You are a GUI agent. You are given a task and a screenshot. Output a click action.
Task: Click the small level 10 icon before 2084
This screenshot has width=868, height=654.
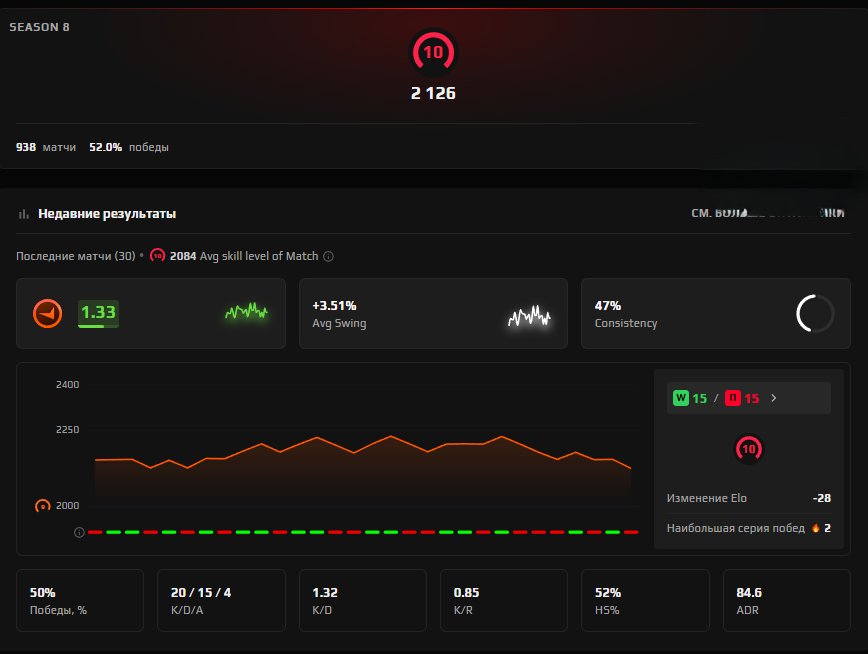(158, 256)
